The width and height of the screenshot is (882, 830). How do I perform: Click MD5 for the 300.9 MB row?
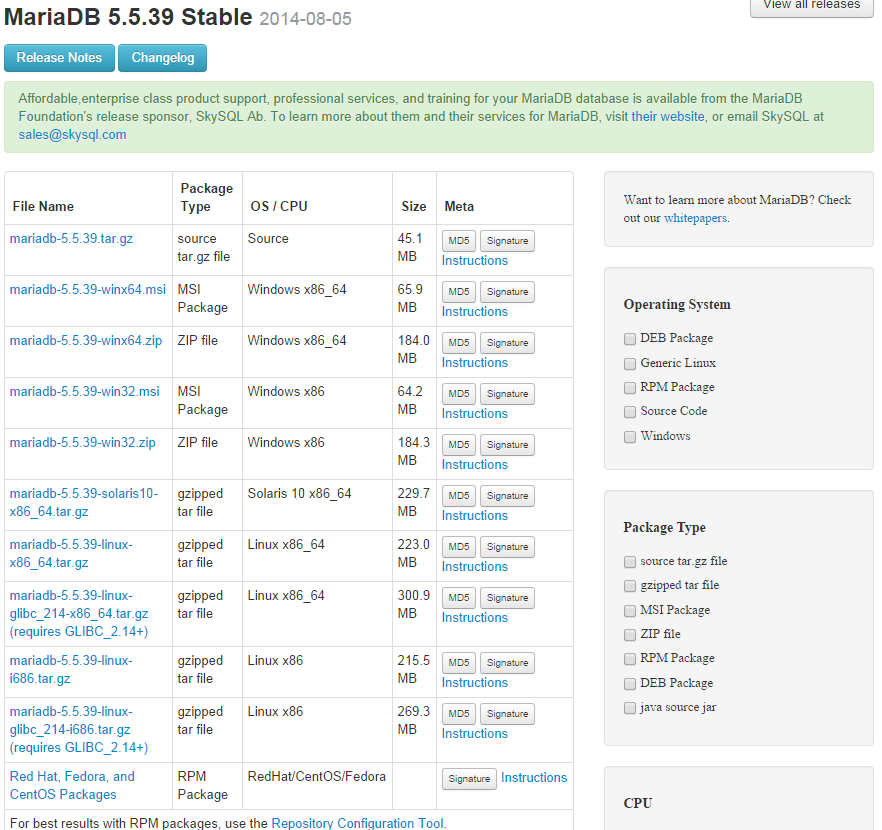(459, 598)
